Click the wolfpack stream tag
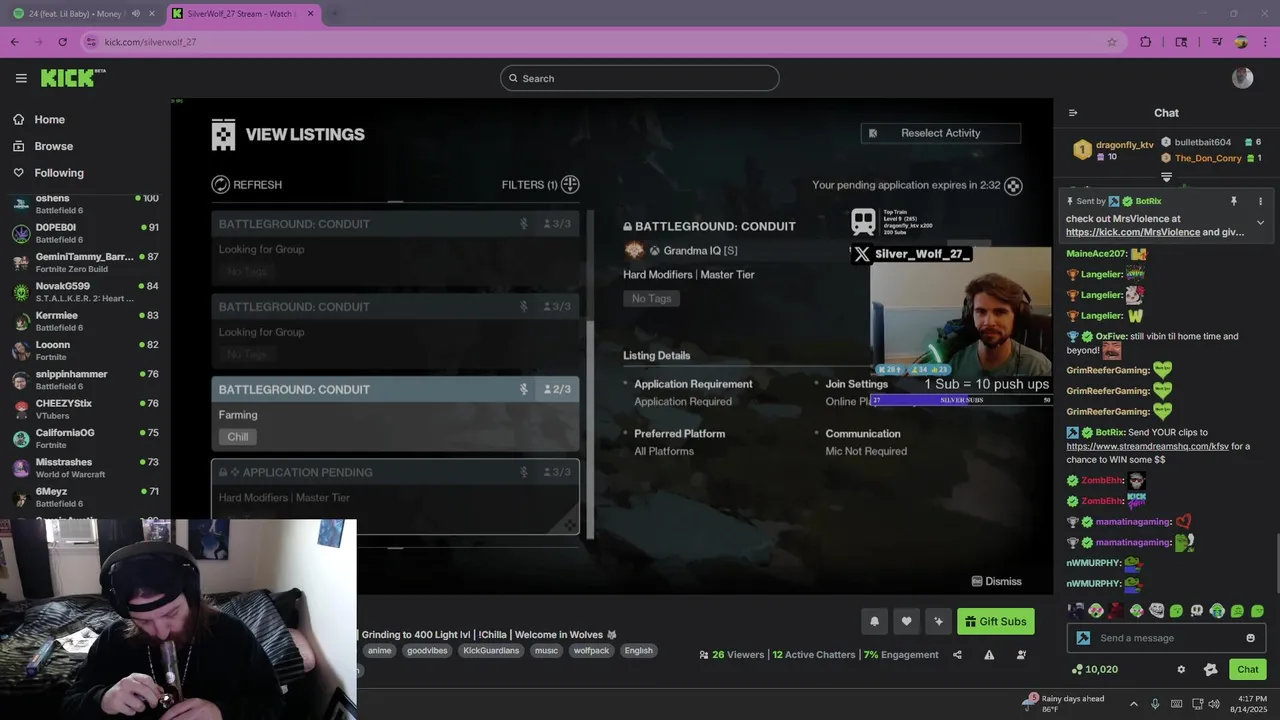Screen dimensions: 1280x720 [591, 650]
